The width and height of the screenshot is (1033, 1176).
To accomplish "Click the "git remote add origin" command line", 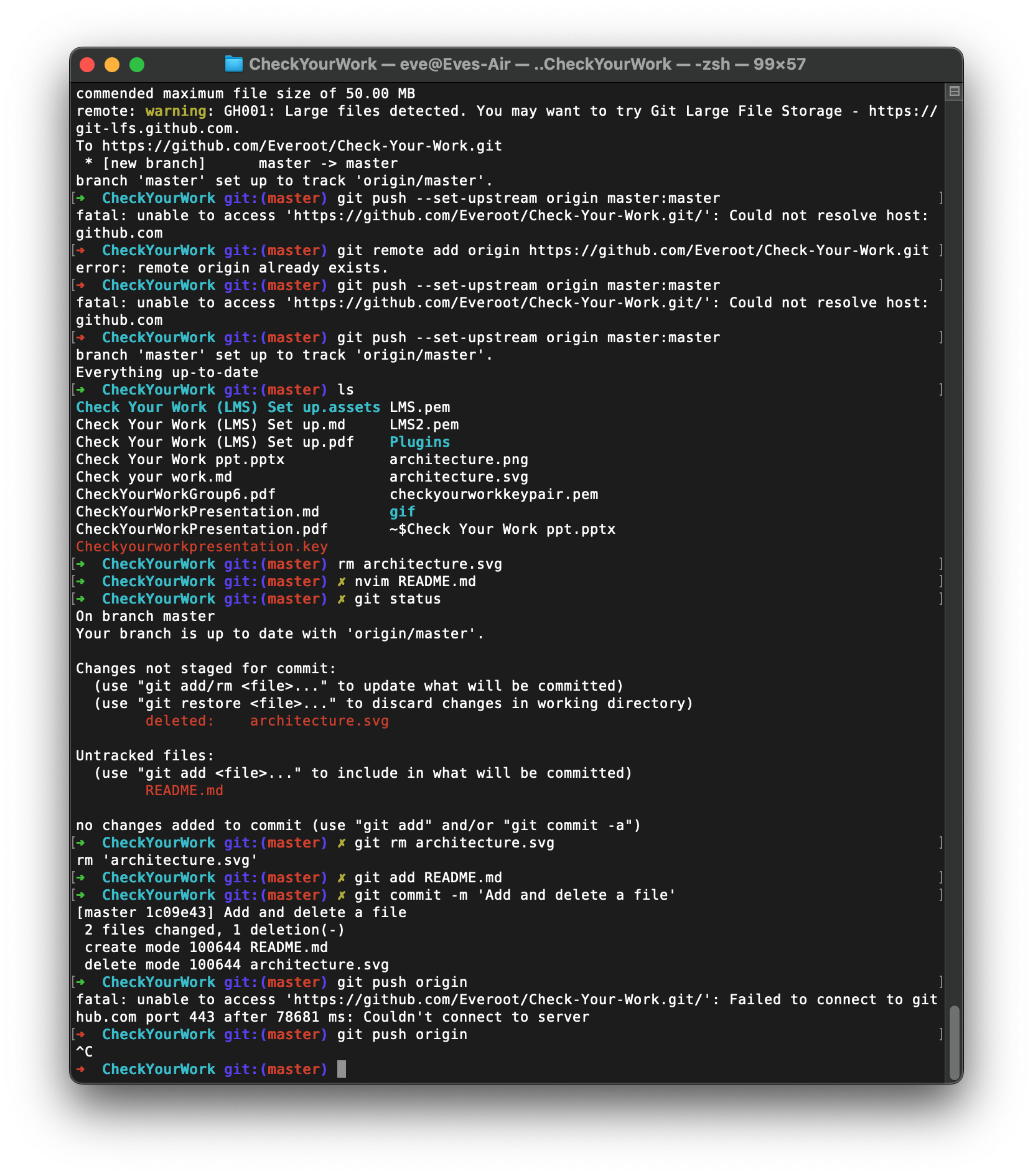I will 633,250.
